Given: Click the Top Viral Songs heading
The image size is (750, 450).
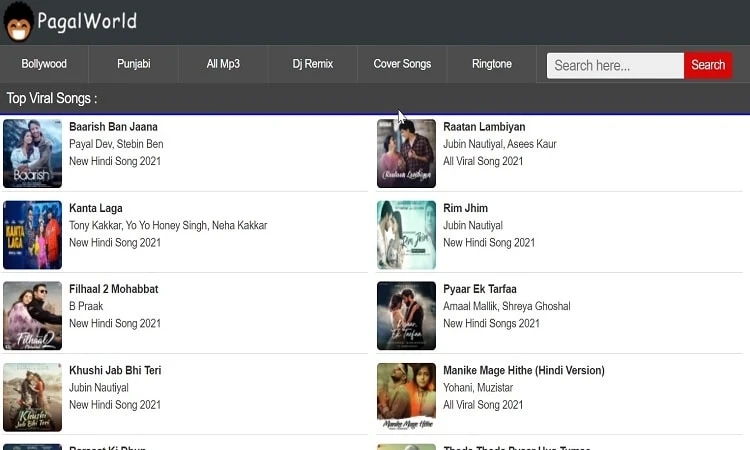Looking at the screenshot, I should pos(52,99).
